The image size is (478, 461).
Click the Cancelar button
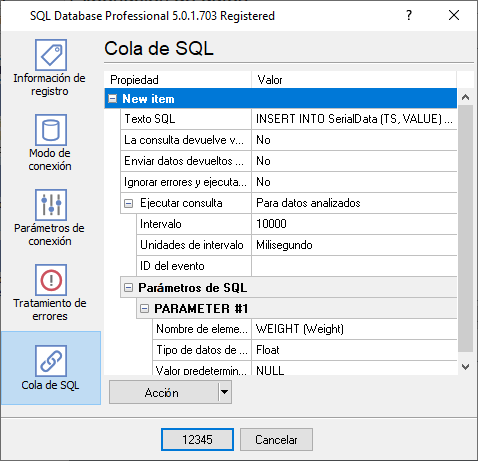[x=276, y=439]
